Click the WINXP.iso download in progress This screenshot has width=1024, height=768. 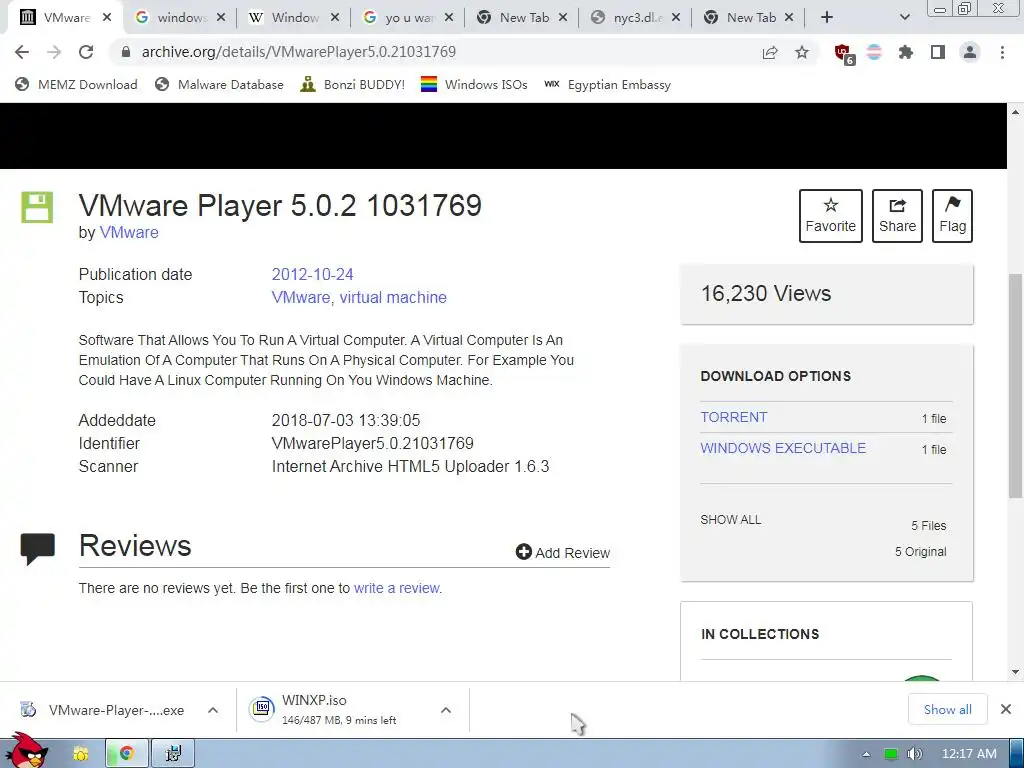click(339, 710)
